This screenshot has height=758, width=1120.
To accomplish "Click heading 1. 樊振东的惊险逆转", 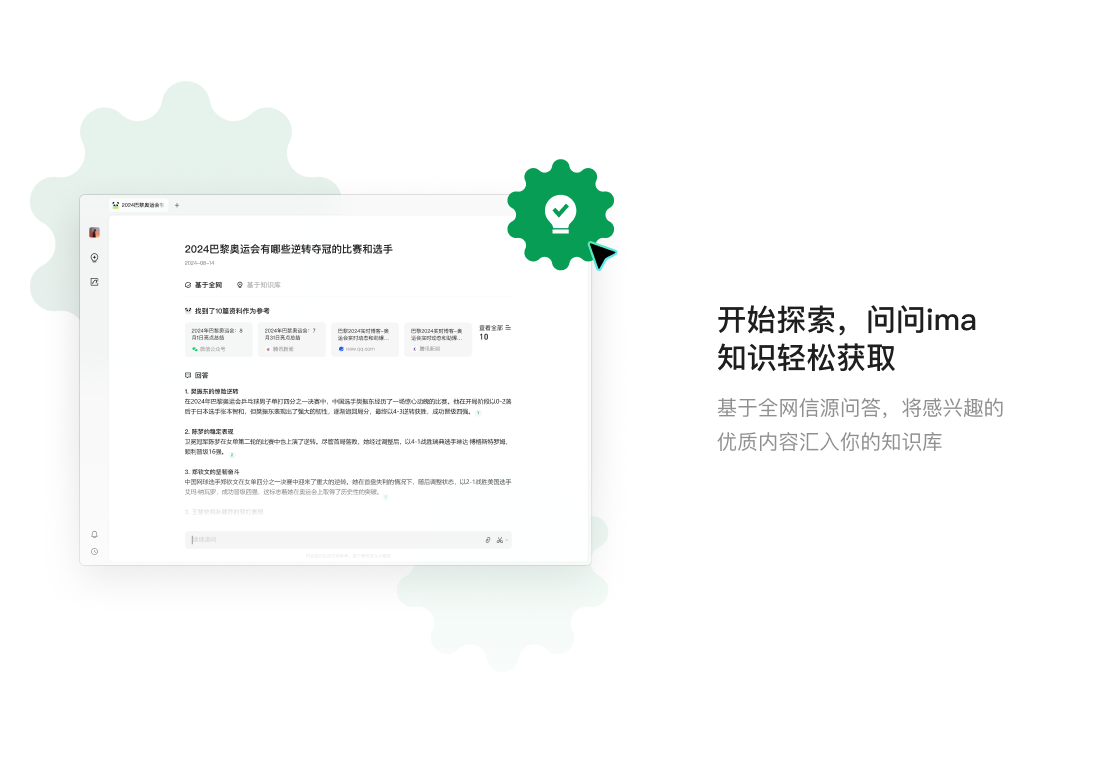I will click(211, 392).
